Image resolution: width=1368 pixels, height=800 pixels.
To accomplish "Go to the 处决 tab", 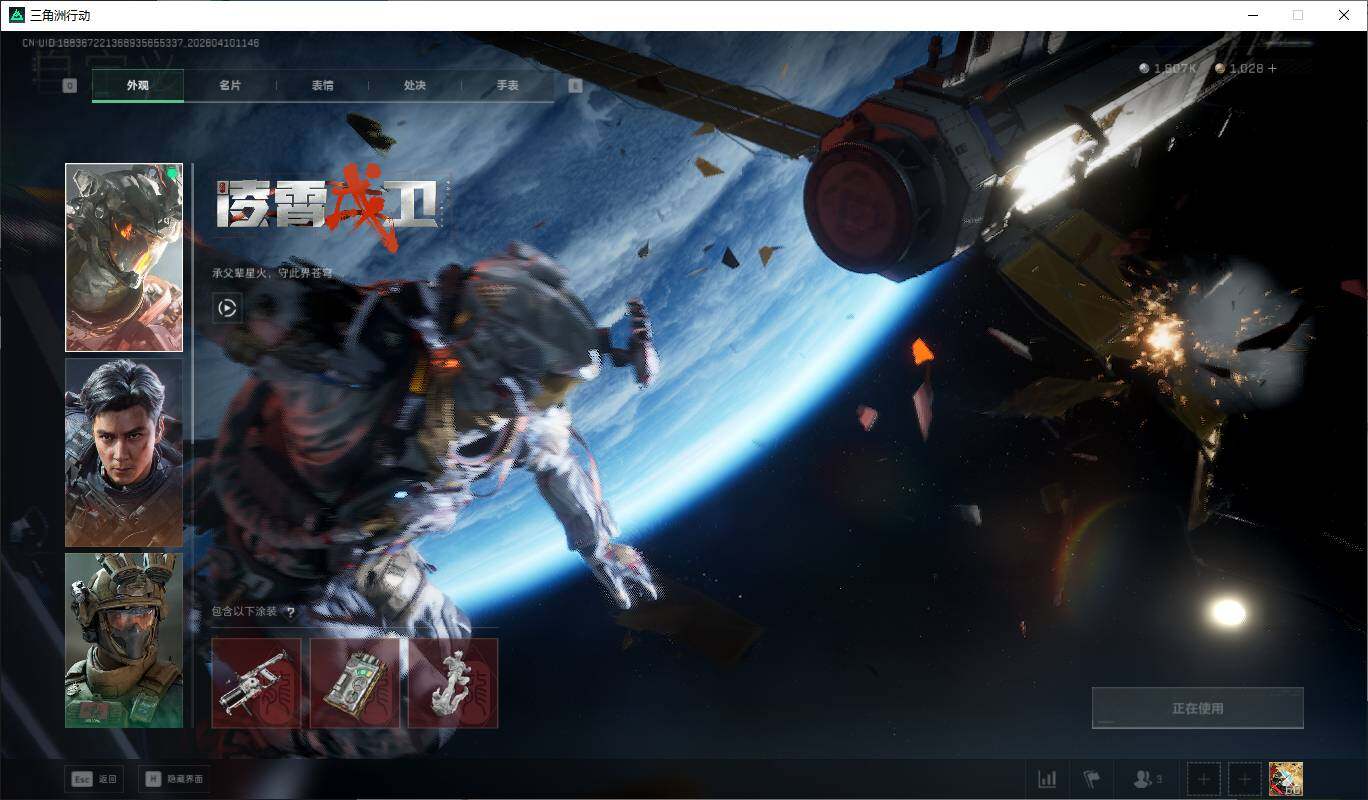I will pos(415,86).
